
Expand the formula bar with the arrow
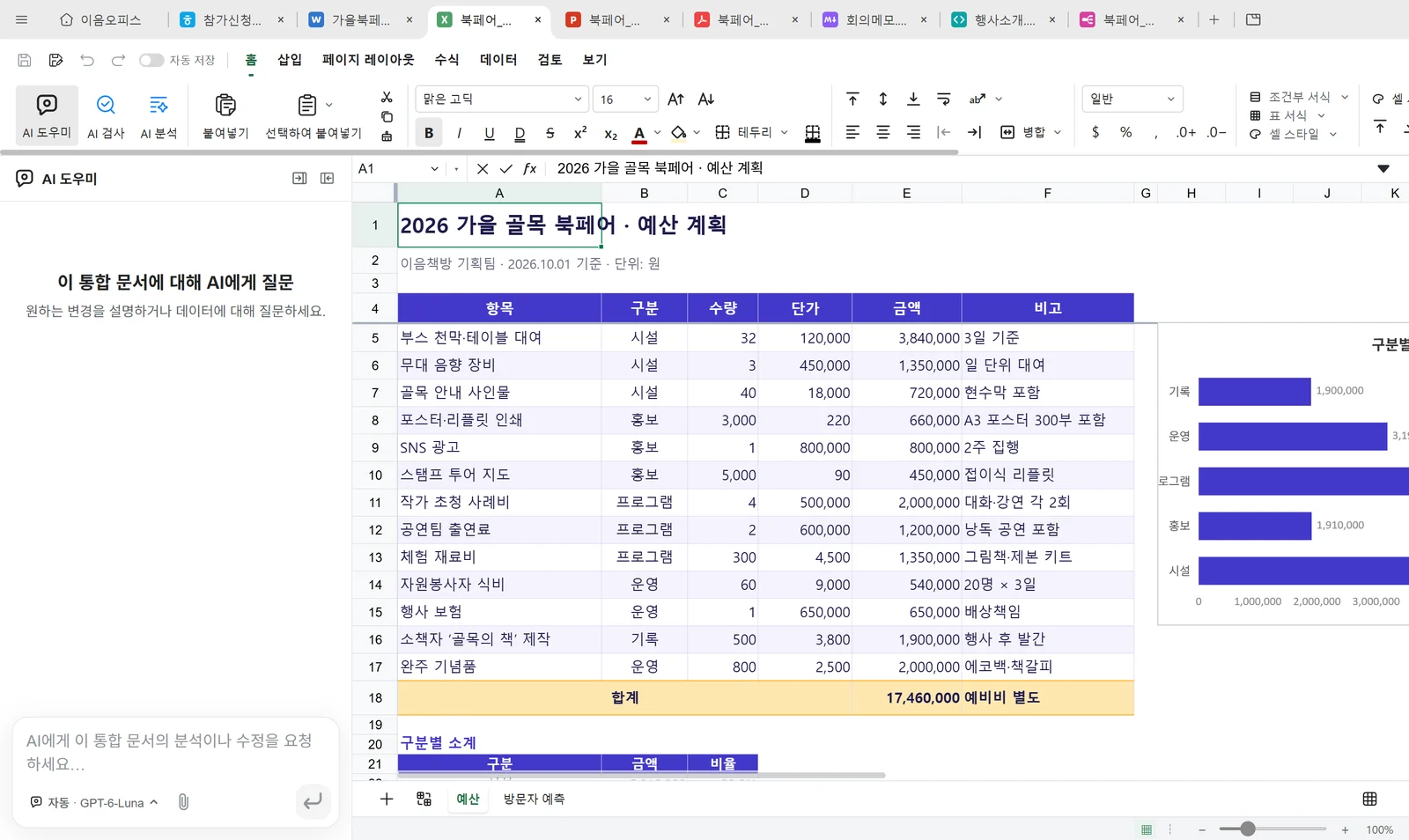coord(1383,168)
